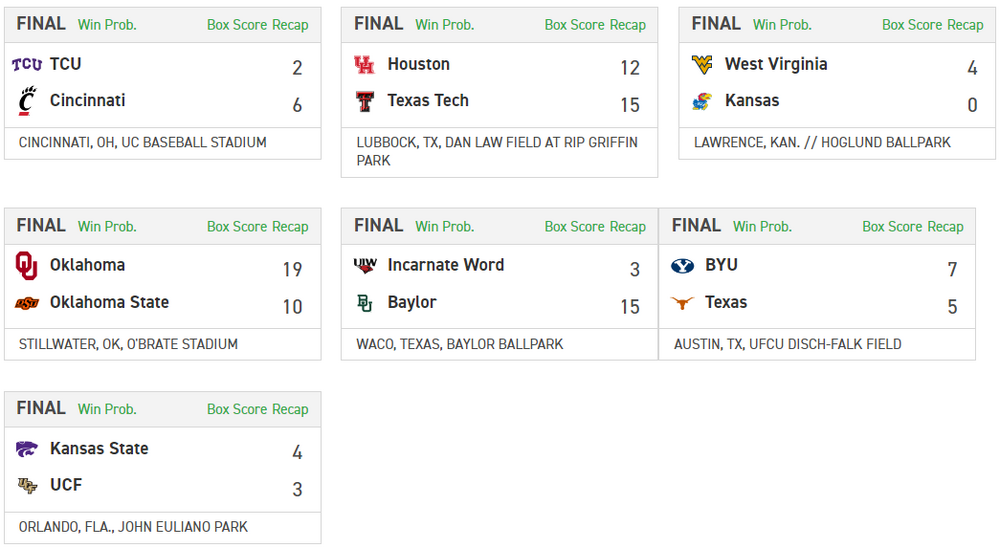View Win Prob. for Oklahoma vs Oklahoma State
The image size is (1000, 548).
coord(107,227)
